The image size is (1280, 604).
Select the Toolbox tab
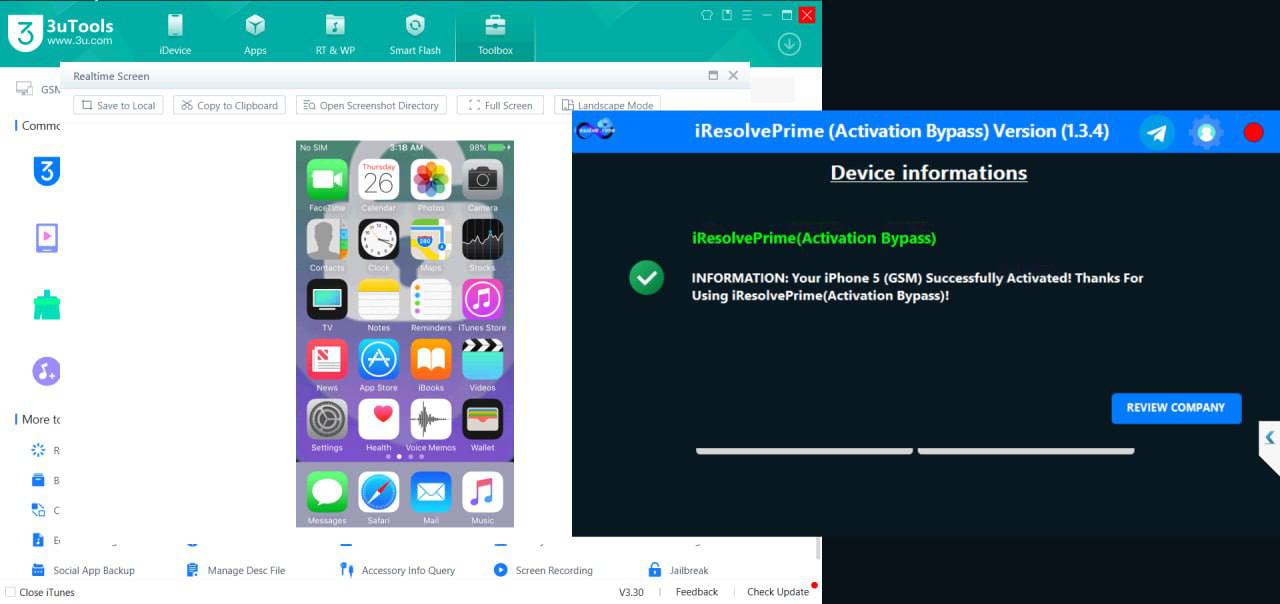[x=495, y=35]
